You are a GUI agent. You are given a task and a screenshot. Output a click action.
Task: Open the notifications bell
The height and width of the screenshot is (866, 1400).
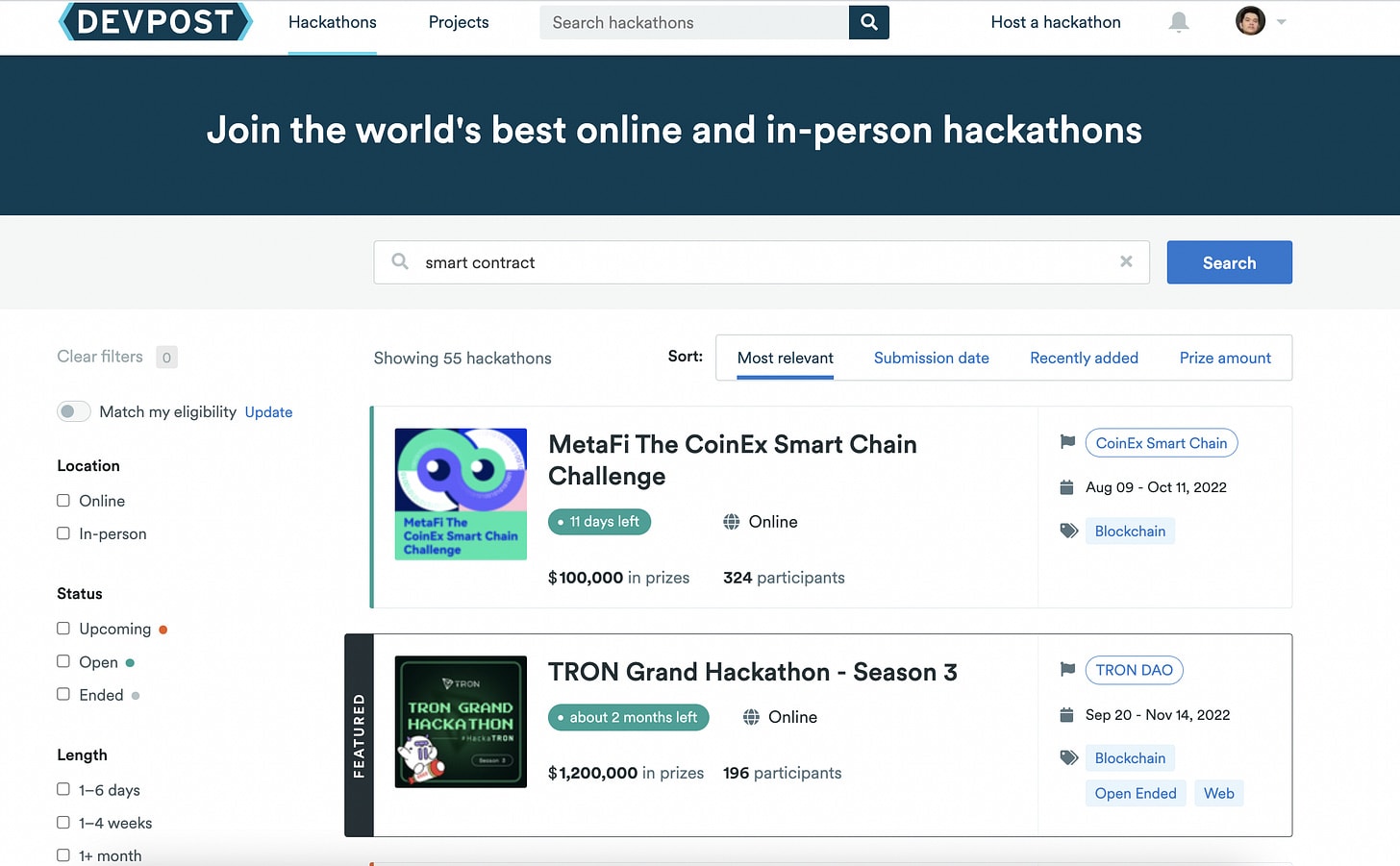tap(1178, 22)
